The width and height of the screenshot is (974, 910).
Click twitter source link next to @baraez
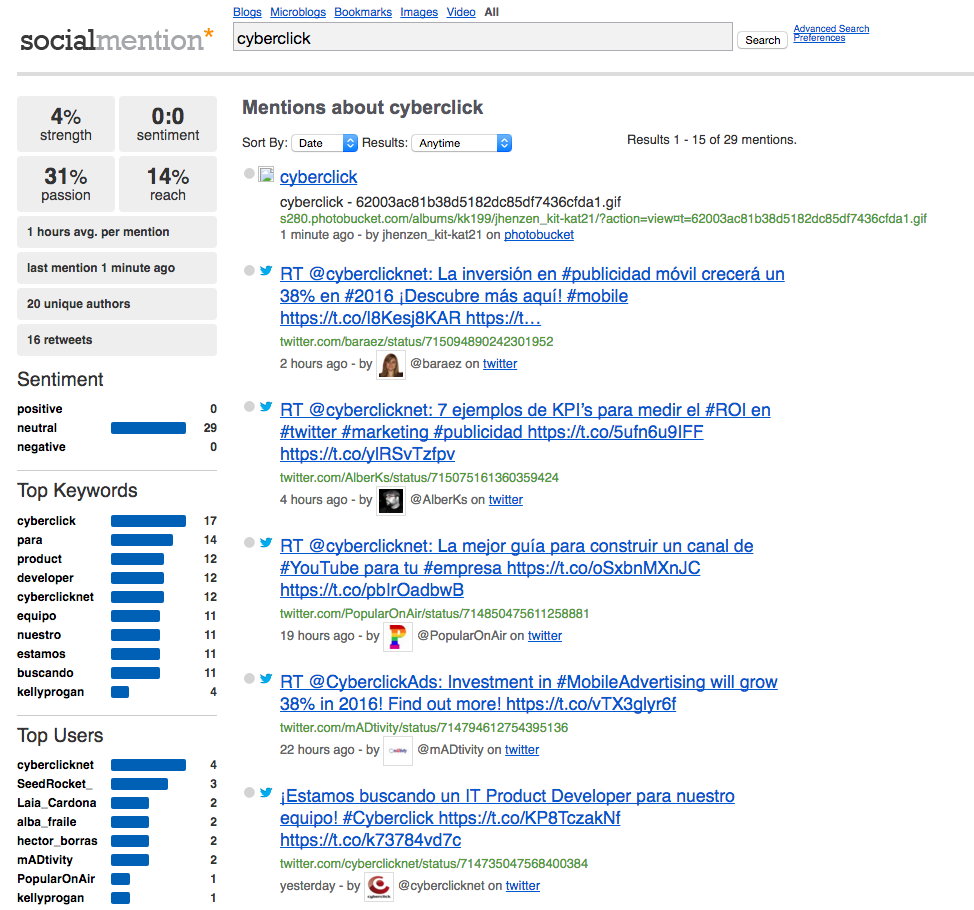point(500,364)
